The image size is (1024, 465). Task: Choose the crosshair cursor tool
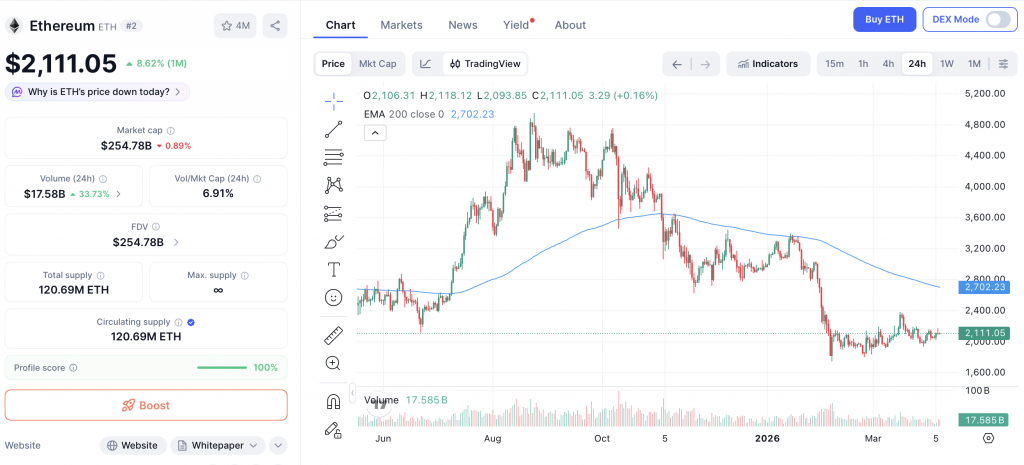334,100
